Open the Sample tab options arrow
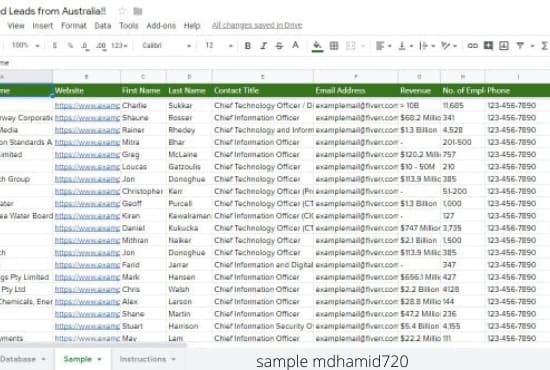The height and width of the screenshot is (370, 550). point(100,359)
